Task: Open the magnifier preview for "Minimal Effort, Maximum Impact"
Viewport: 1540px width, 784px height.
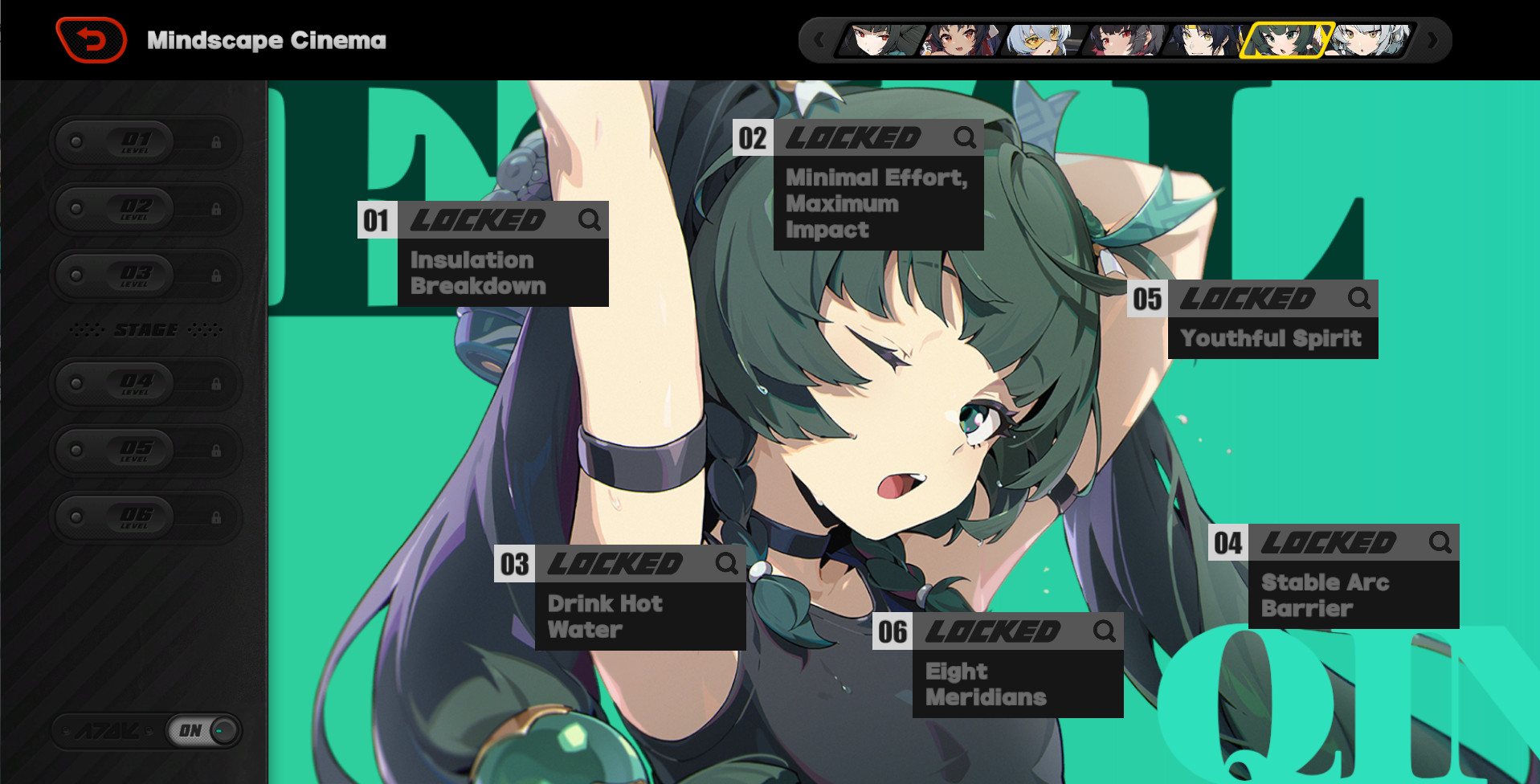Action: [x=966, y=137]
